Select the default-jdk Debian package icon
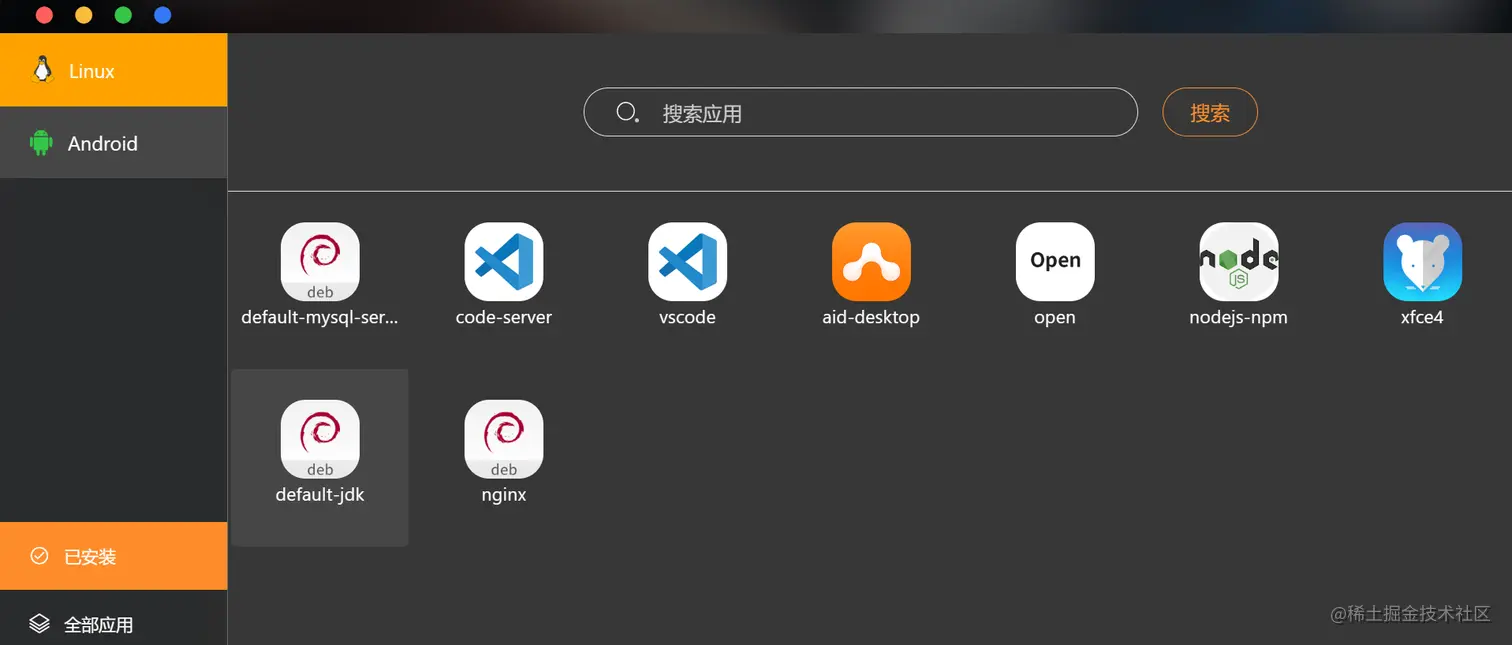 [320, 439]
